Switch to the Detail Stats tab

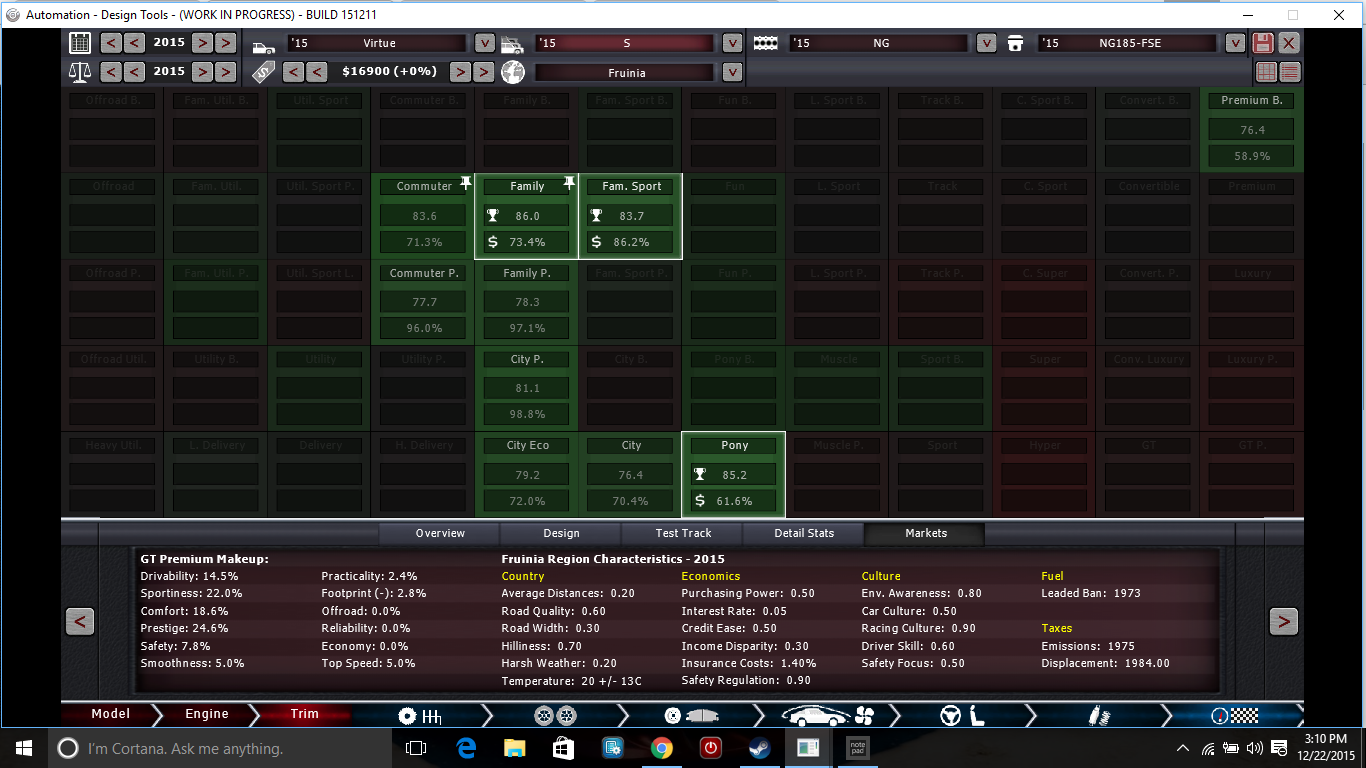804,533
